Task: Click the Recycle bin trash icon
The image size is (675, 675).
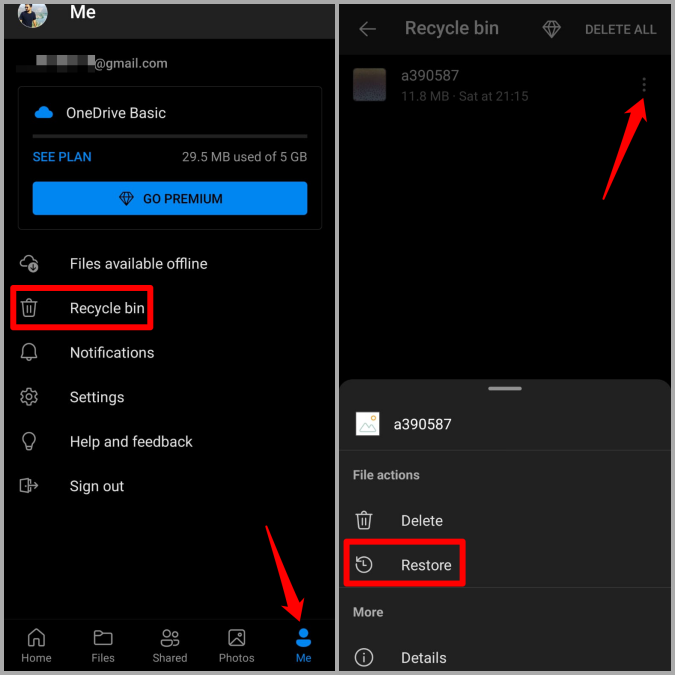Action: pos(29,308)
